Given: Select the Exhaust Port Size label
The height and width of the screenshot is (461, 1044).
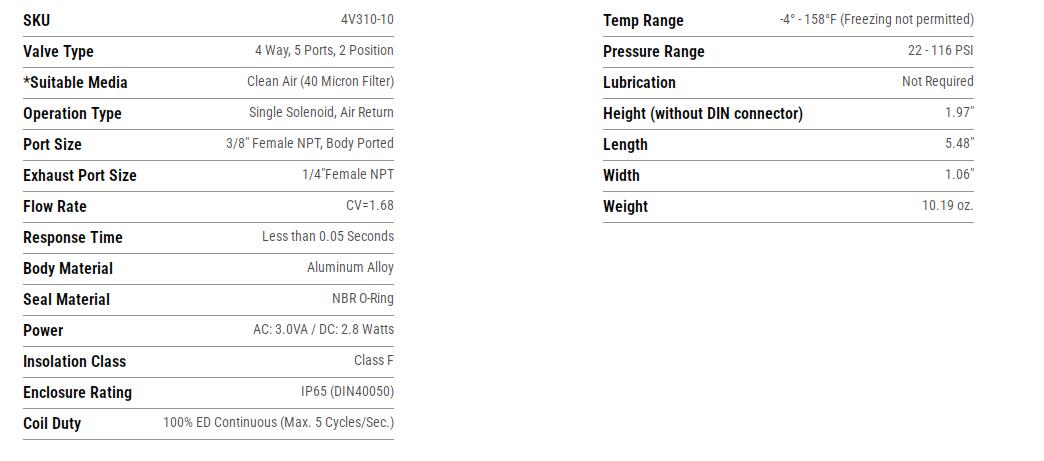Looking at the screenshot, I should (80, 175).
